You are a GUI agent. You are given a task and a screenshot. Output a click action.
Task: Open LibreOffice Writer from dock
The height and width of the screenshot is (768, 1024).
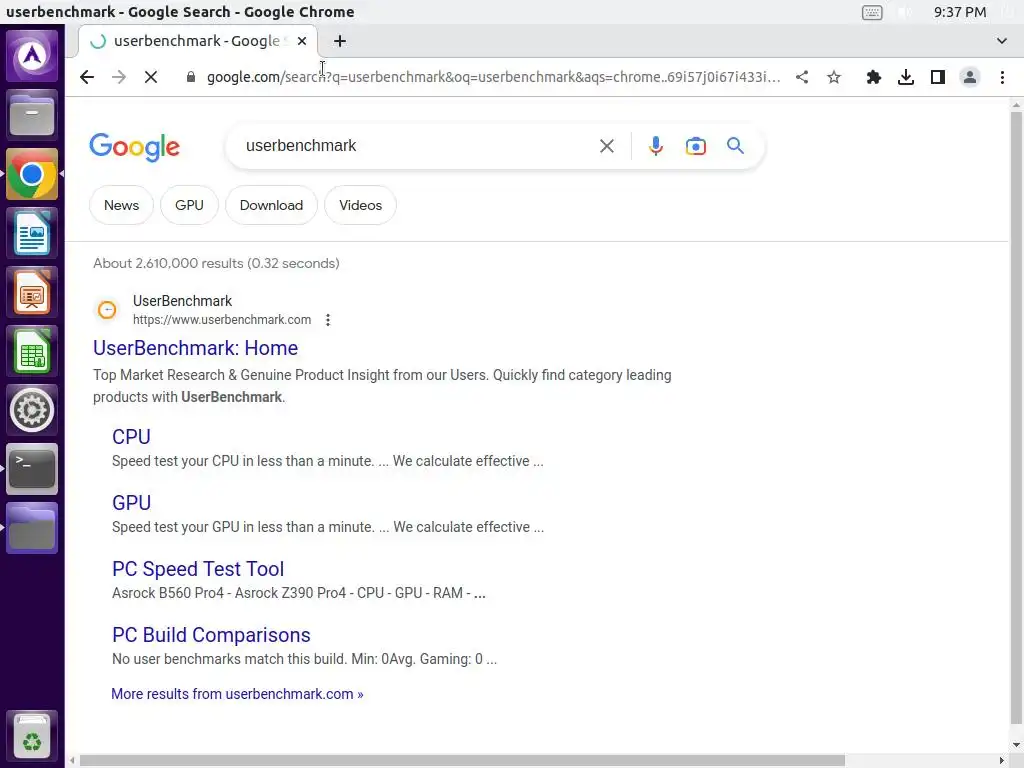click(32, 233)
